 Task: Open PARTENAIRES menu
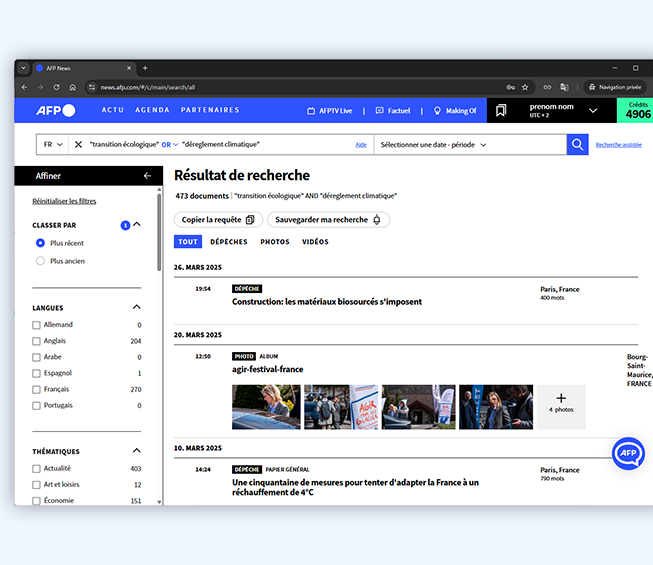coord(210,110)
